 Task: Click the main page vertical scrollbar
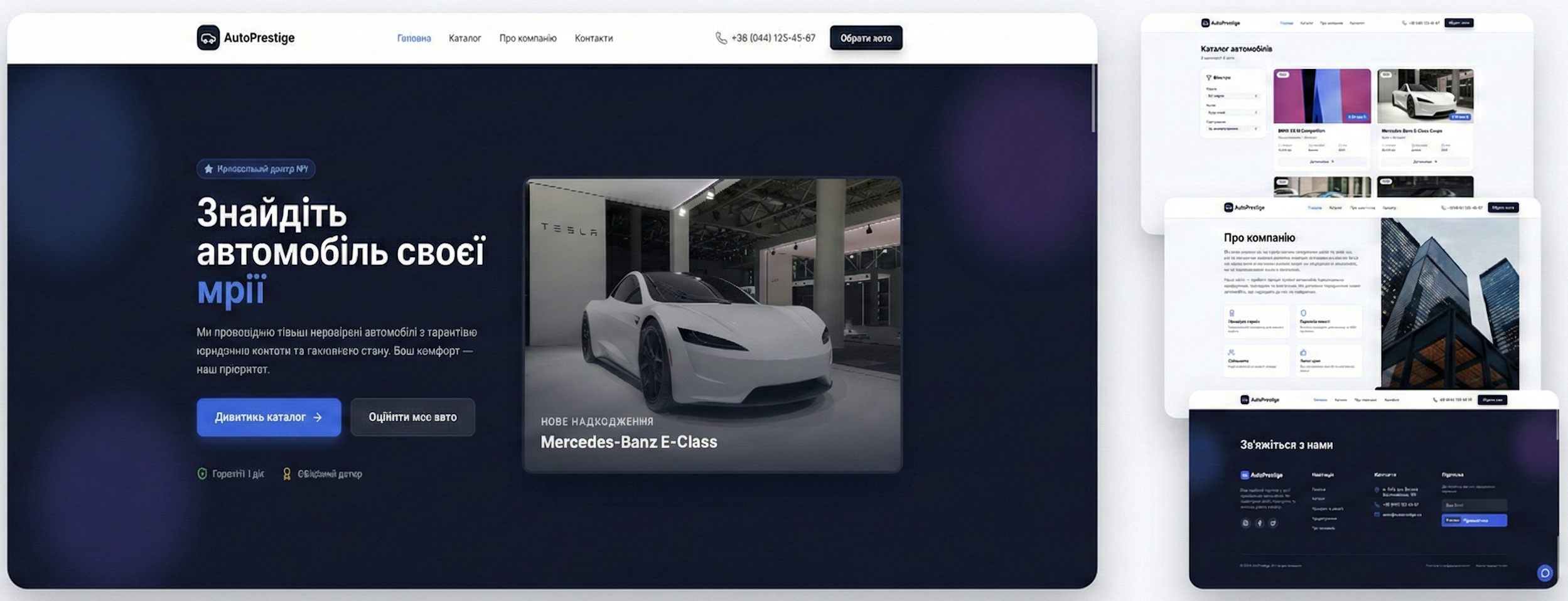click(x=1093, y=97)
